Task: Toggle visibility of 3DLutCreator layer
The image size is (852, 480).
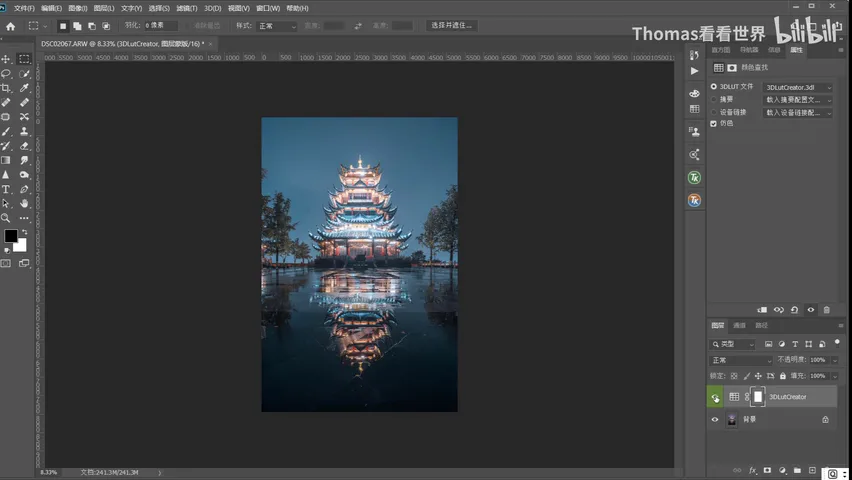Action: point(715,397)
